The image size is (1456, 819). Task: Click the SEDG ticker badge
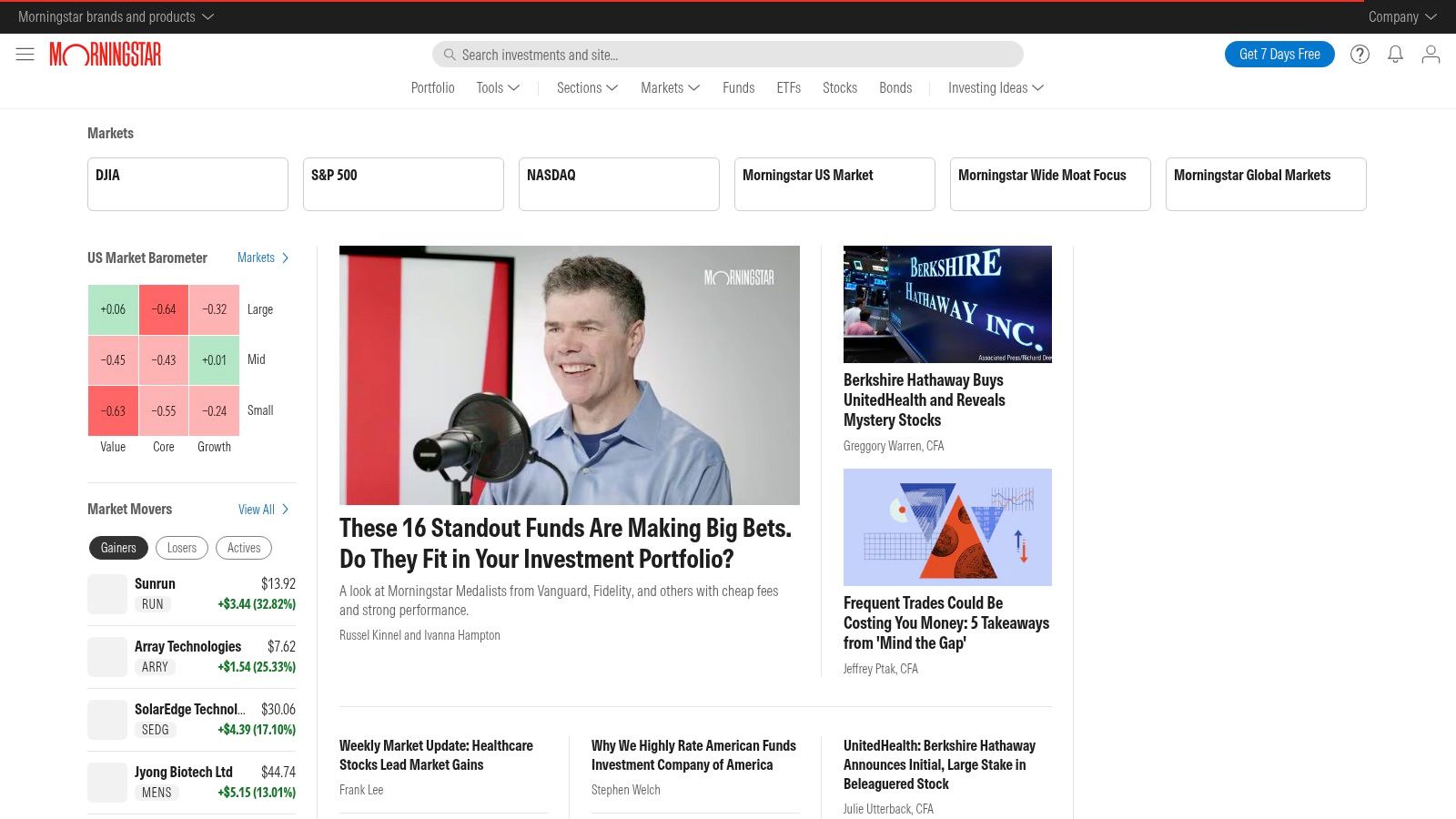click(156, 730)
